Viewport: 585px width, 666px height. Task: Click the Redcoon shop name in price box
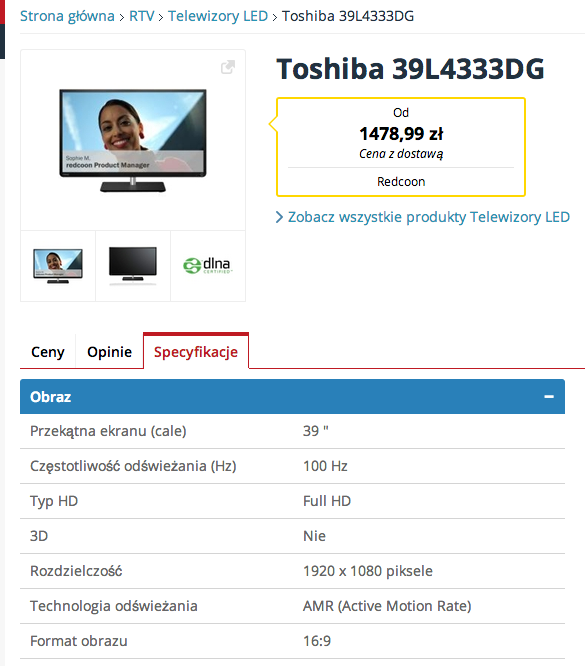click(401, 182)
